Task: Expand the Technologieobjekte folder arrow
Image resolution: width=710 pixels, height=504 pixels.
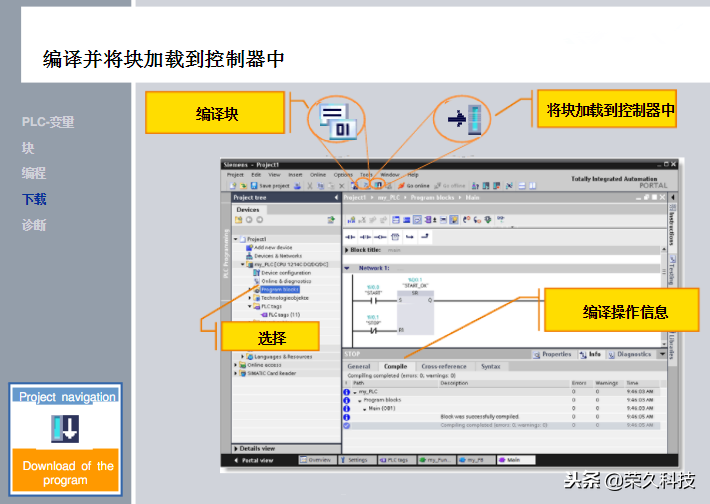Action: (249, 298)
